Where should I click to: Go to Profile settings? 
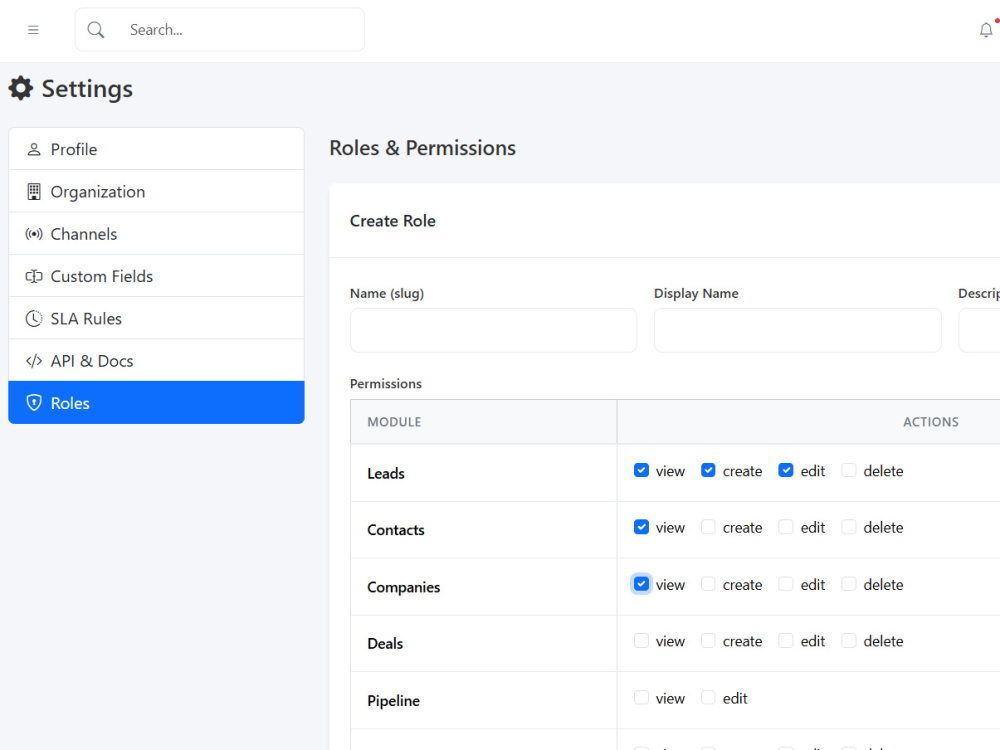156,149
